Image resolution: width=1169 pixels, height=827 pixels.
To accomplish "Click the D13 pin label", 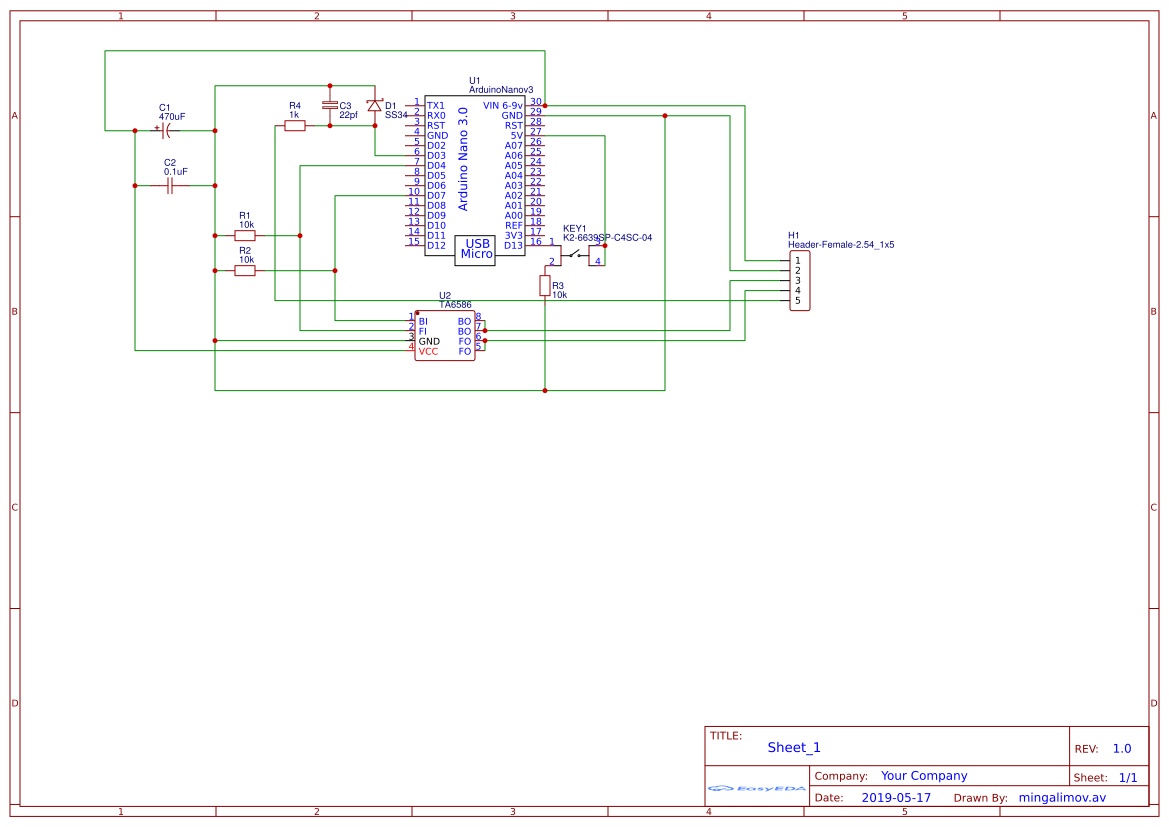I will [513, 245].
